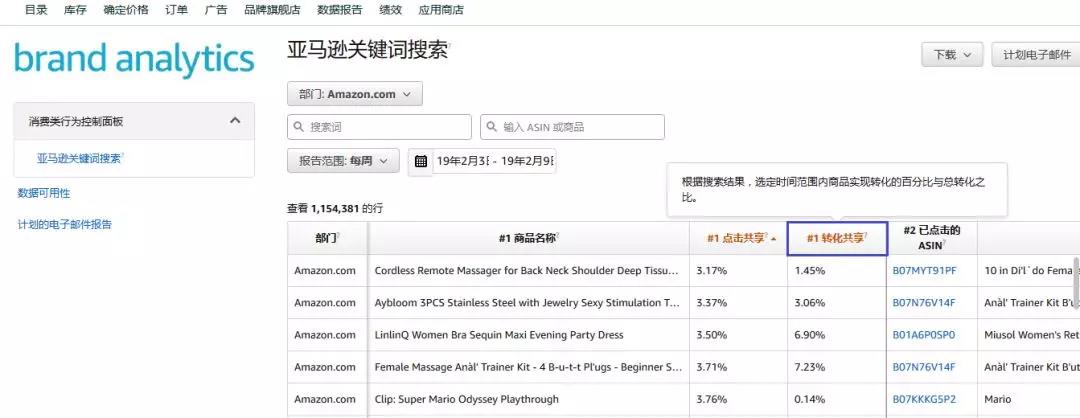Open ASIN link B01A6P0SP0
Viewport: 1080px width, 418px height.
pyautogui.click(x=924, y=335)
